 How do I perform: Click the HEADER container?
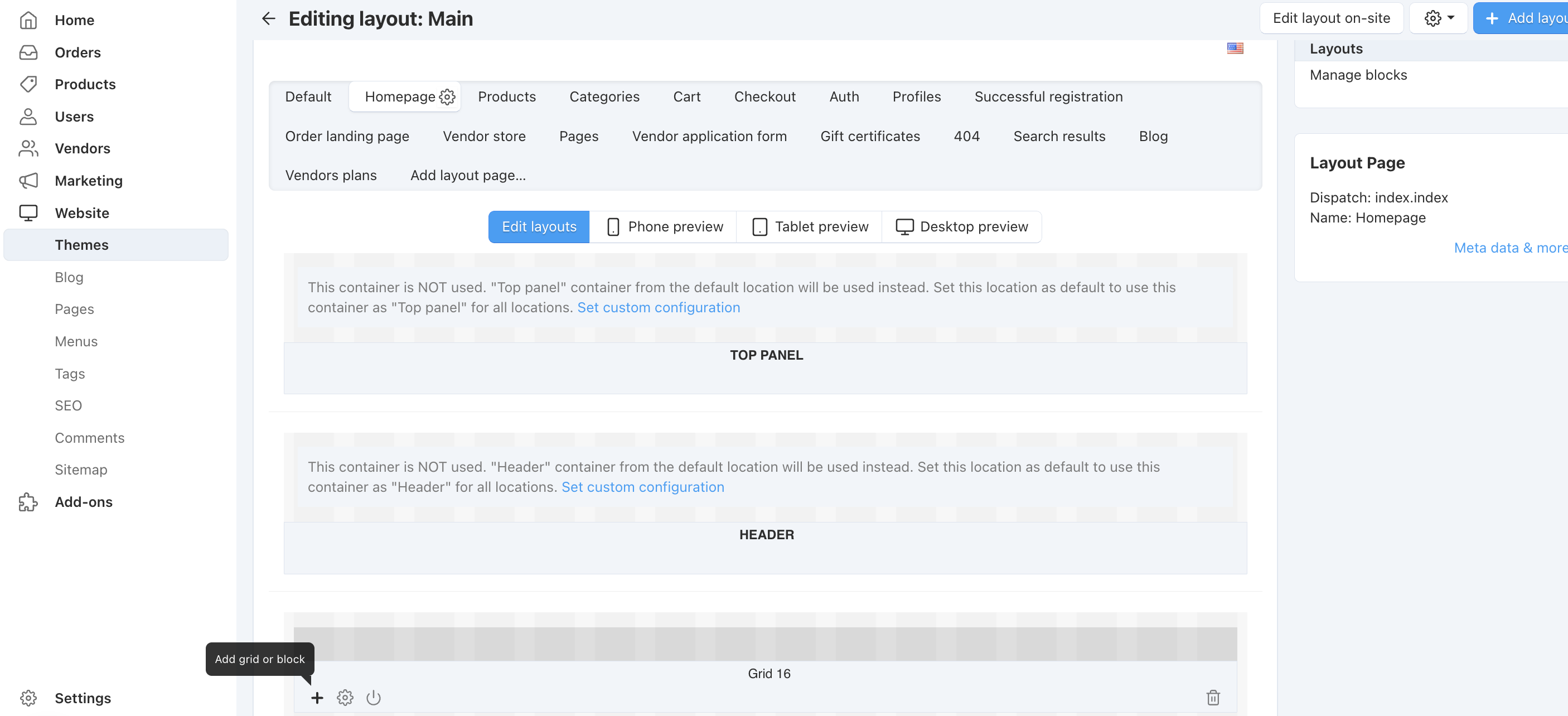tap(765, 548)
